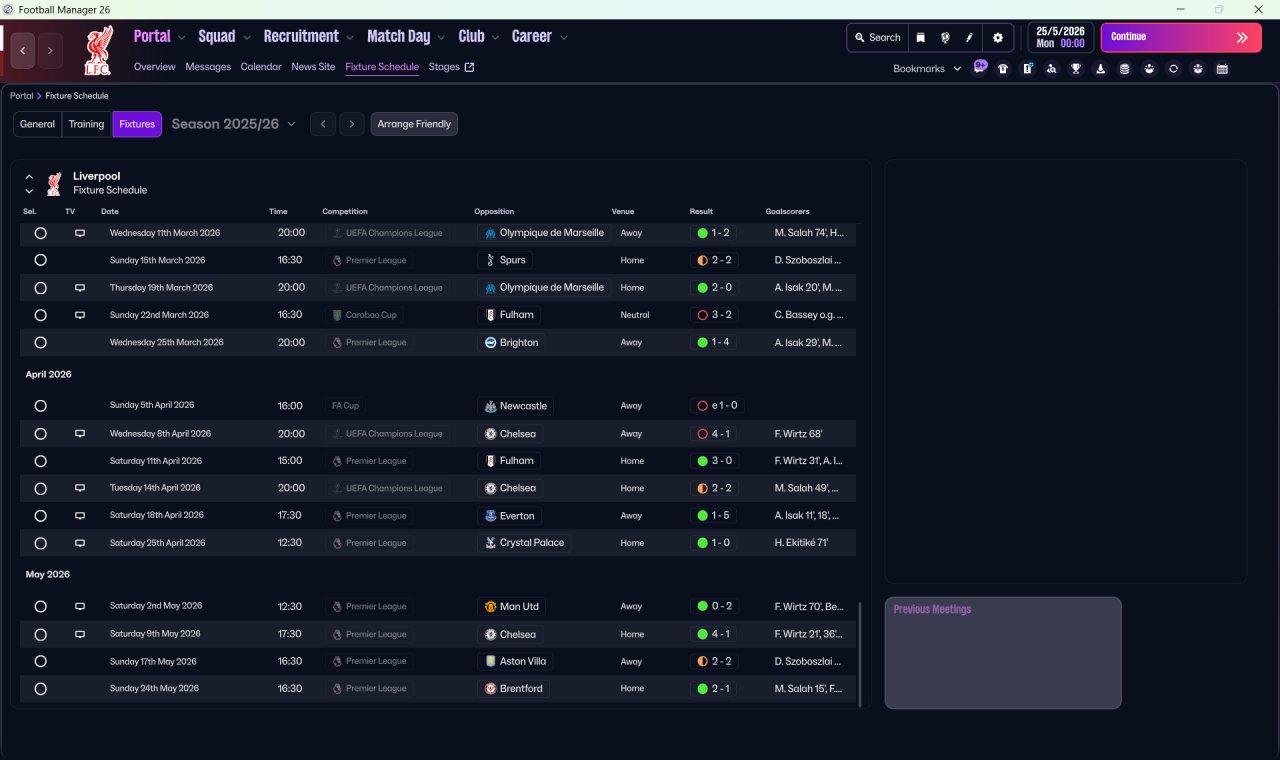Open the shirt icon shortcut
1280x760 pixels.
(1003, 69)
